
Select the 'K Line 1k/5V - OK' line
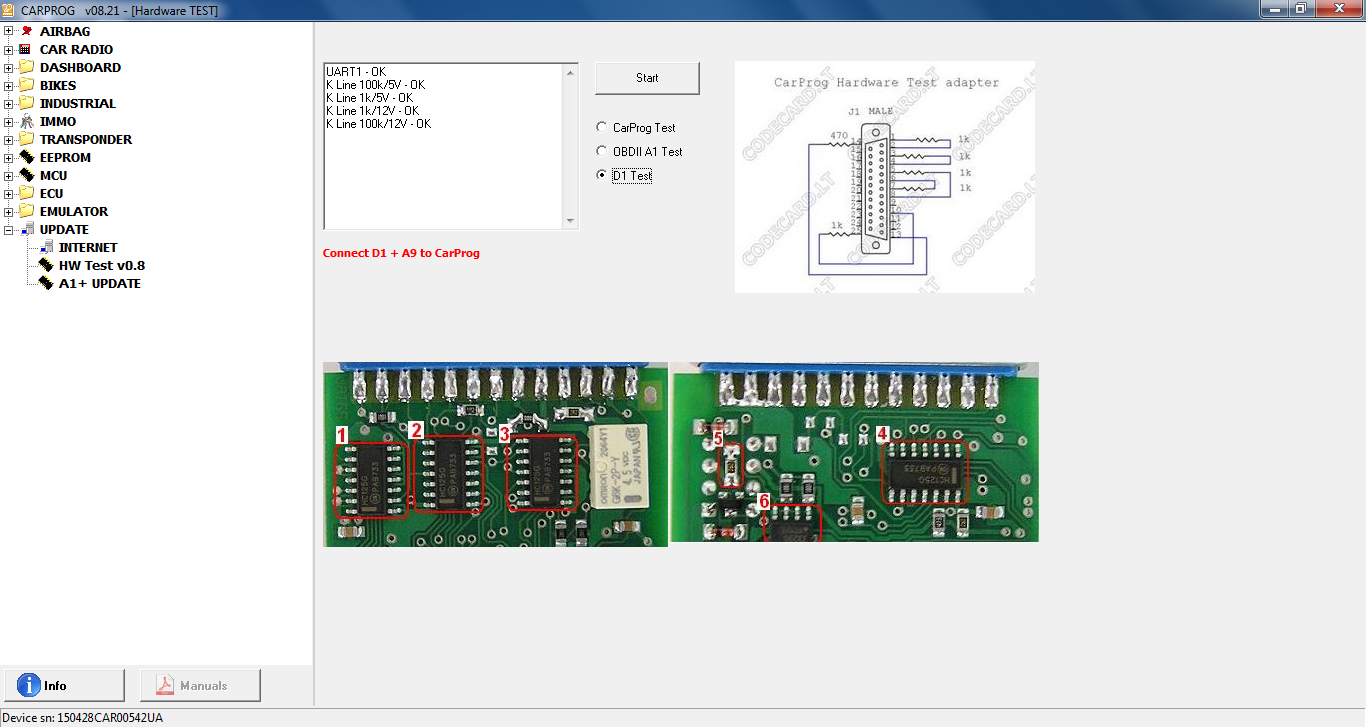click(x=369, y=98)
